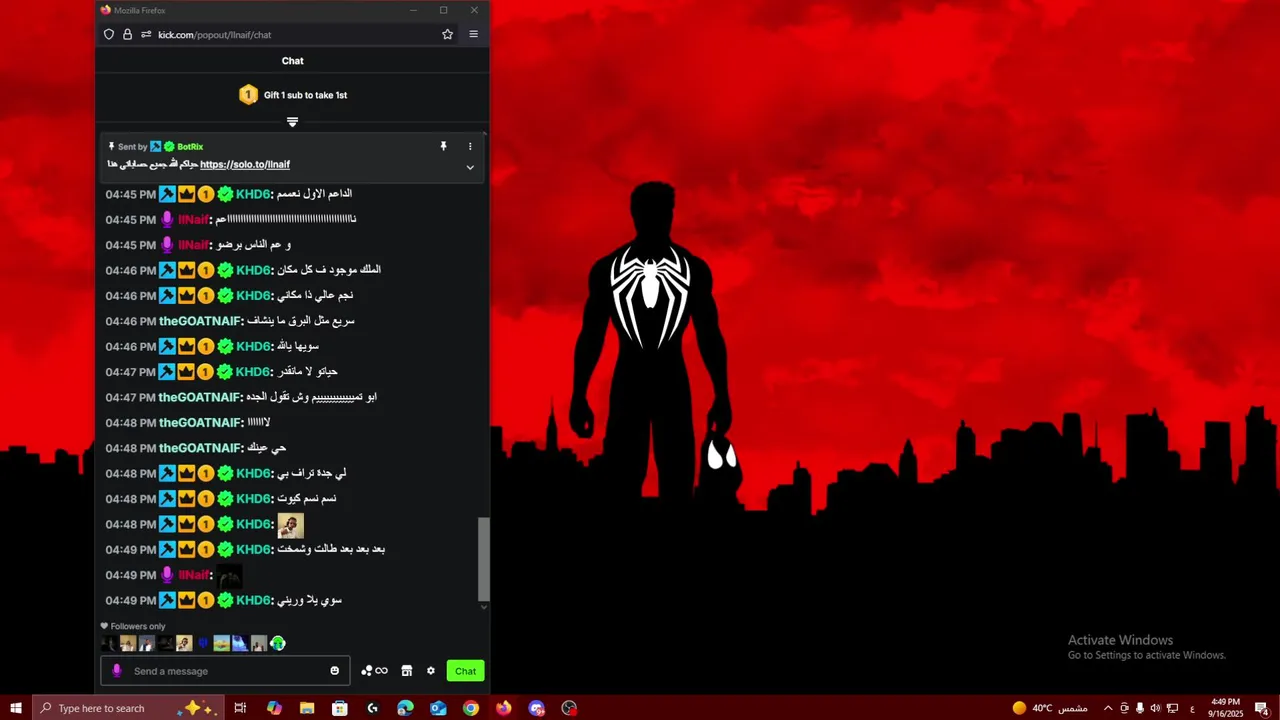The height and width of the screenshot is (720, 1280).
Task: Click the gold '1' gift rank badge
Action: [248, 95]
